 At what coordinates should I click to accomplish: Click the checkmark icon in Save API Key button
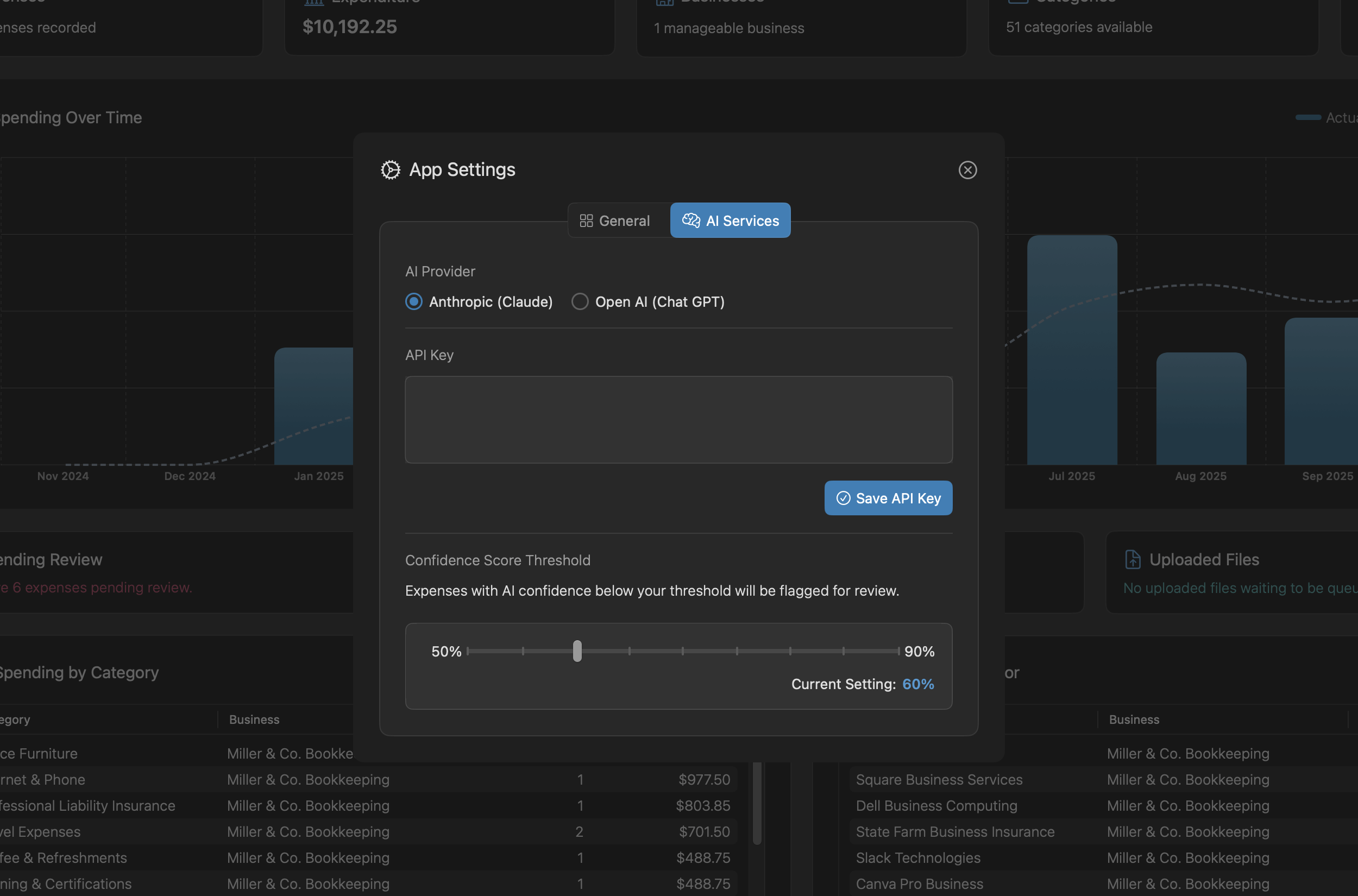point(843,498)
